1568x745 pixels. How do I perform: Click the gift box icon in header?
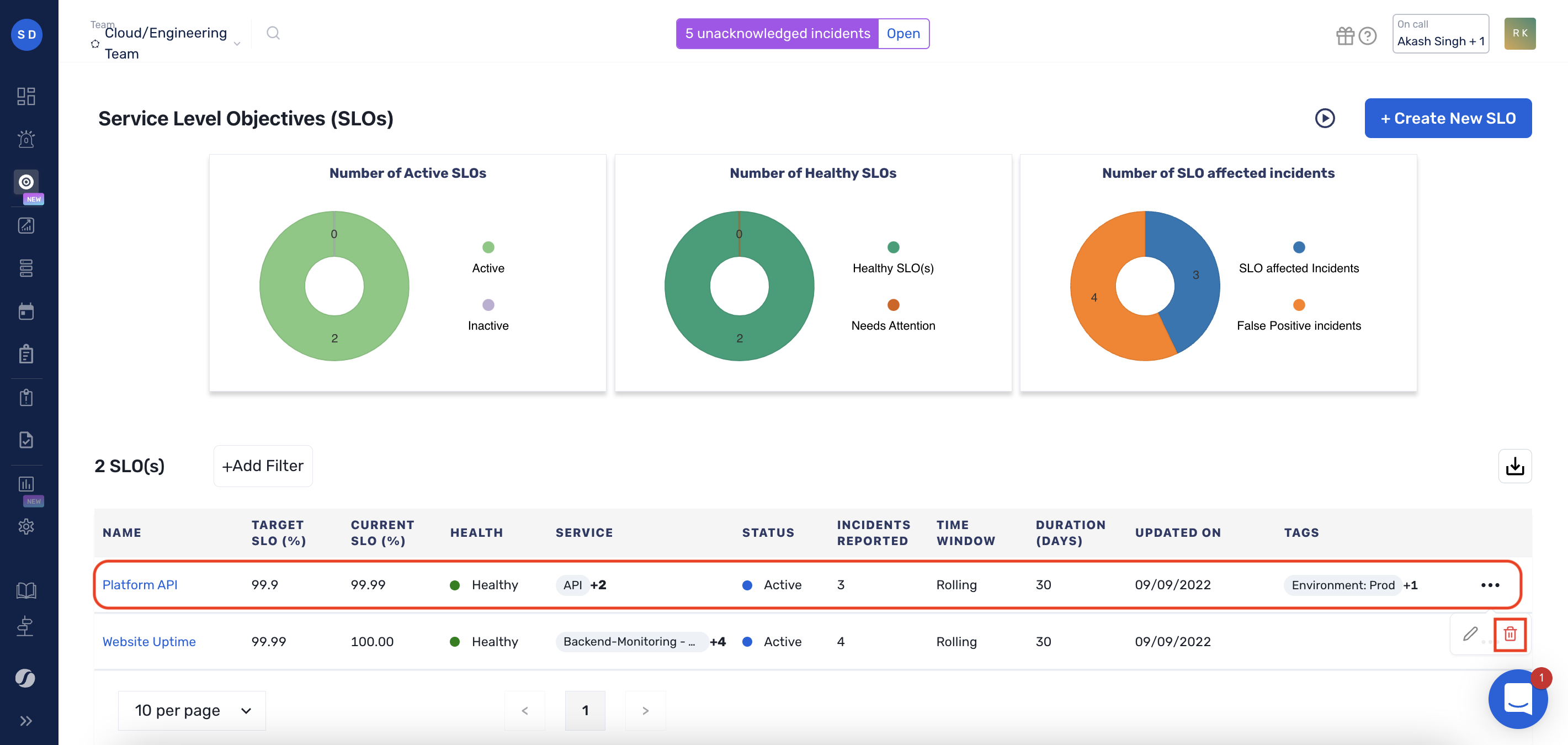[1344, 36]
